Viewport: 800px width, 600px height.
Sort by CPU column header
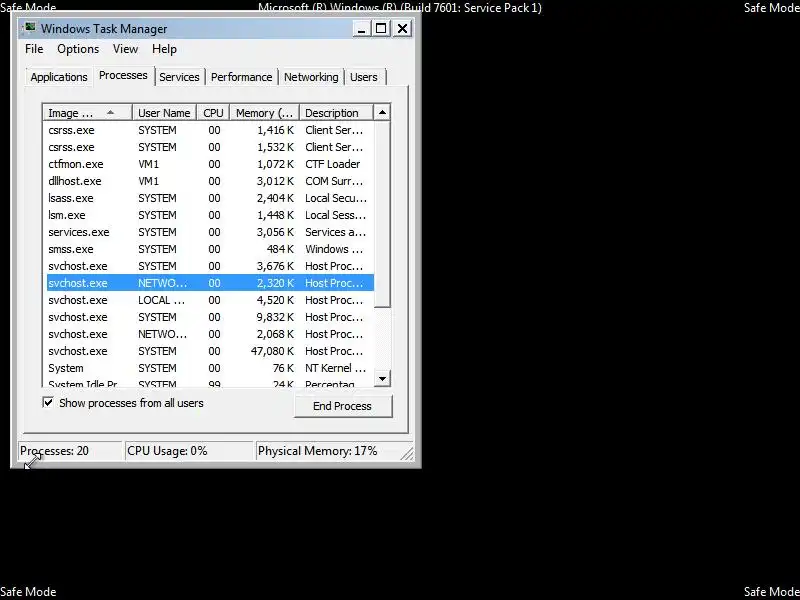[x=213, y=113]
